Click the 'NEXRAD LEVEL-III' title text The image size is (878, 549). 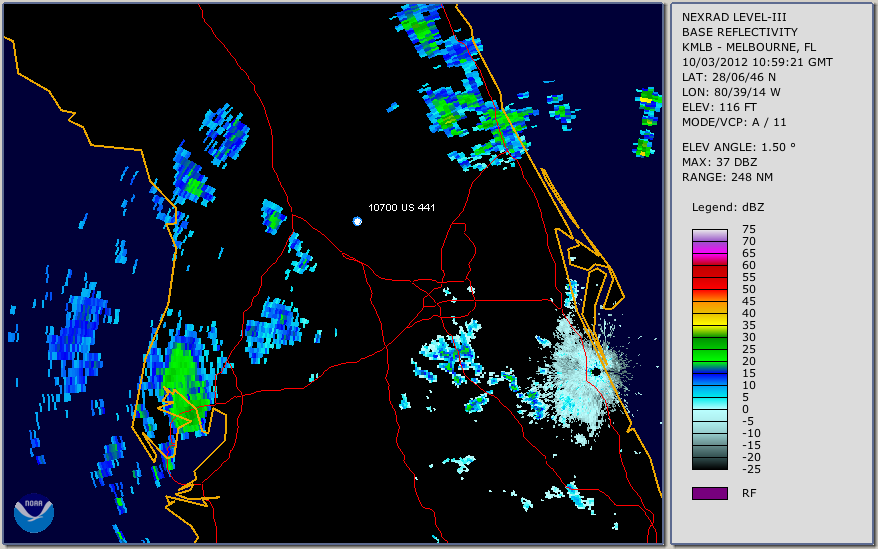click(734, 17)
